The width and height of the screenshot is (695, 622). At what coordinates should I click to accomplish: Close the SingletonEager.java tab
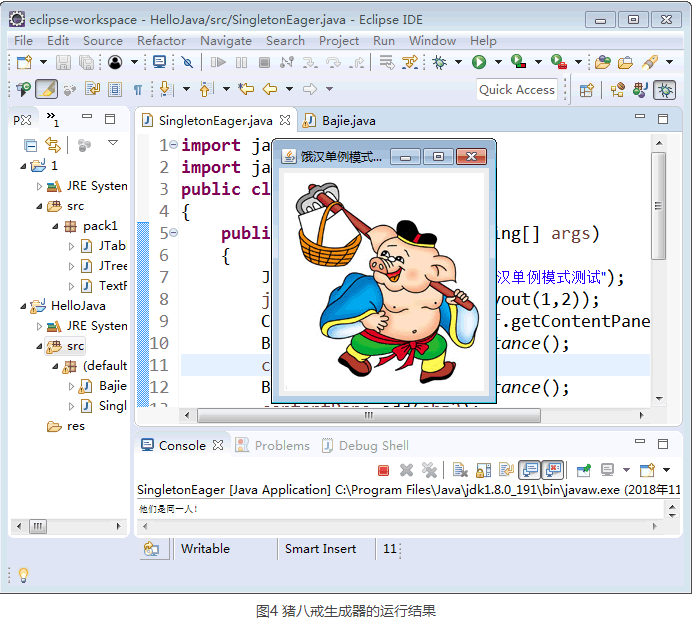point(285,120)
